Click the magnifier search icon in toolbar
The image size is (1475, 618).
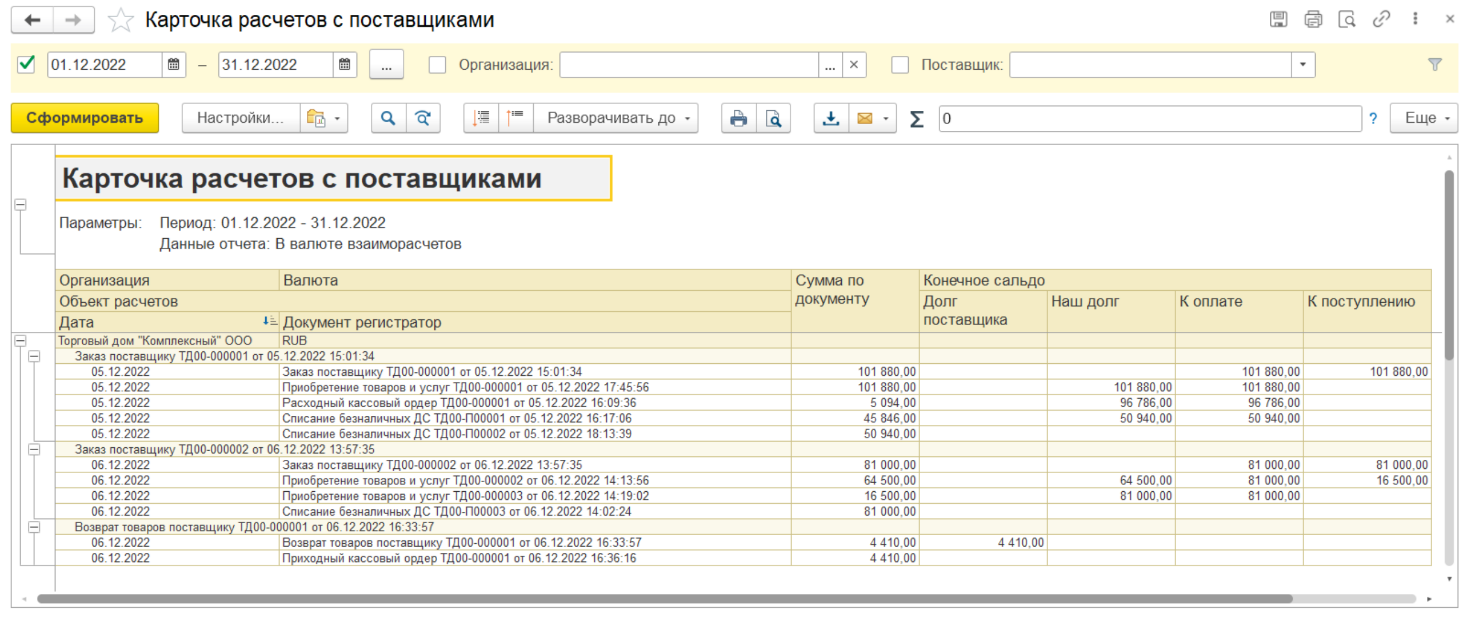(x=388, y=118)
